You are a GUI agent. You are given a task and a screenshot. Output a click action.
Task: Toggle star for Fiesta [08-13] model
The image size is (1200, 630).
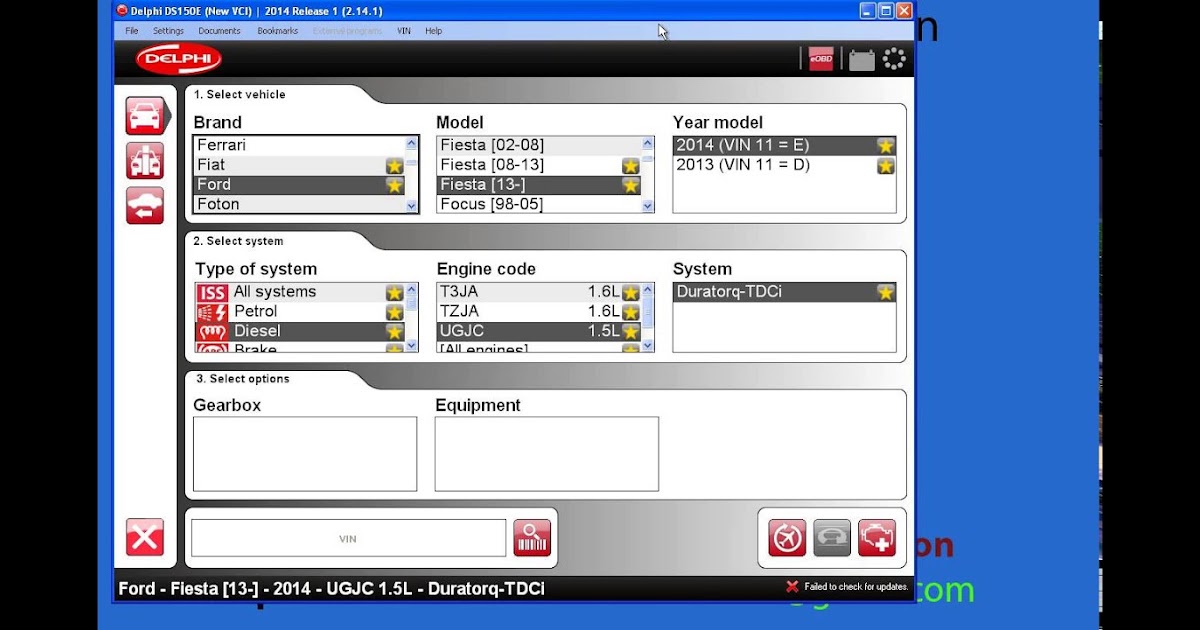click(630, 166)
